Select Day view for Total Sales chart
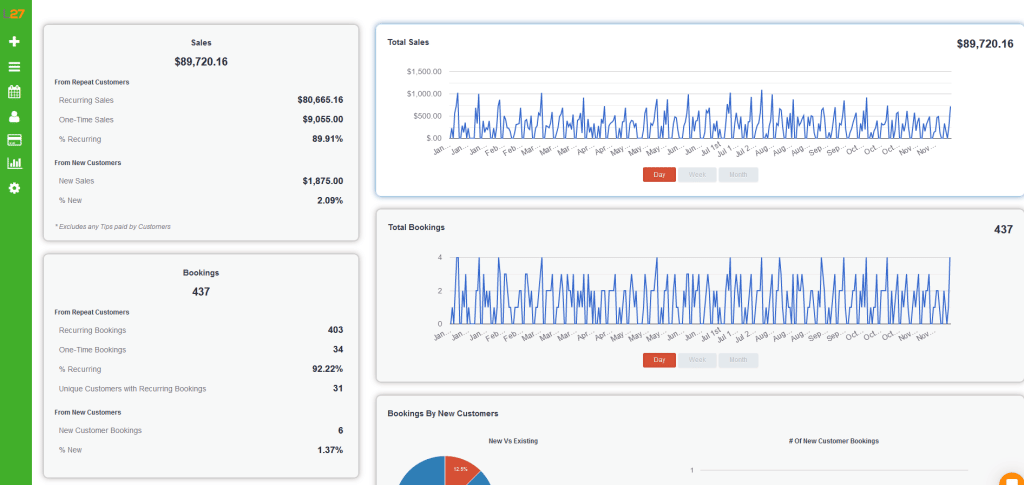The width and height of the screenshot is (1024, 485). (659, 175)
